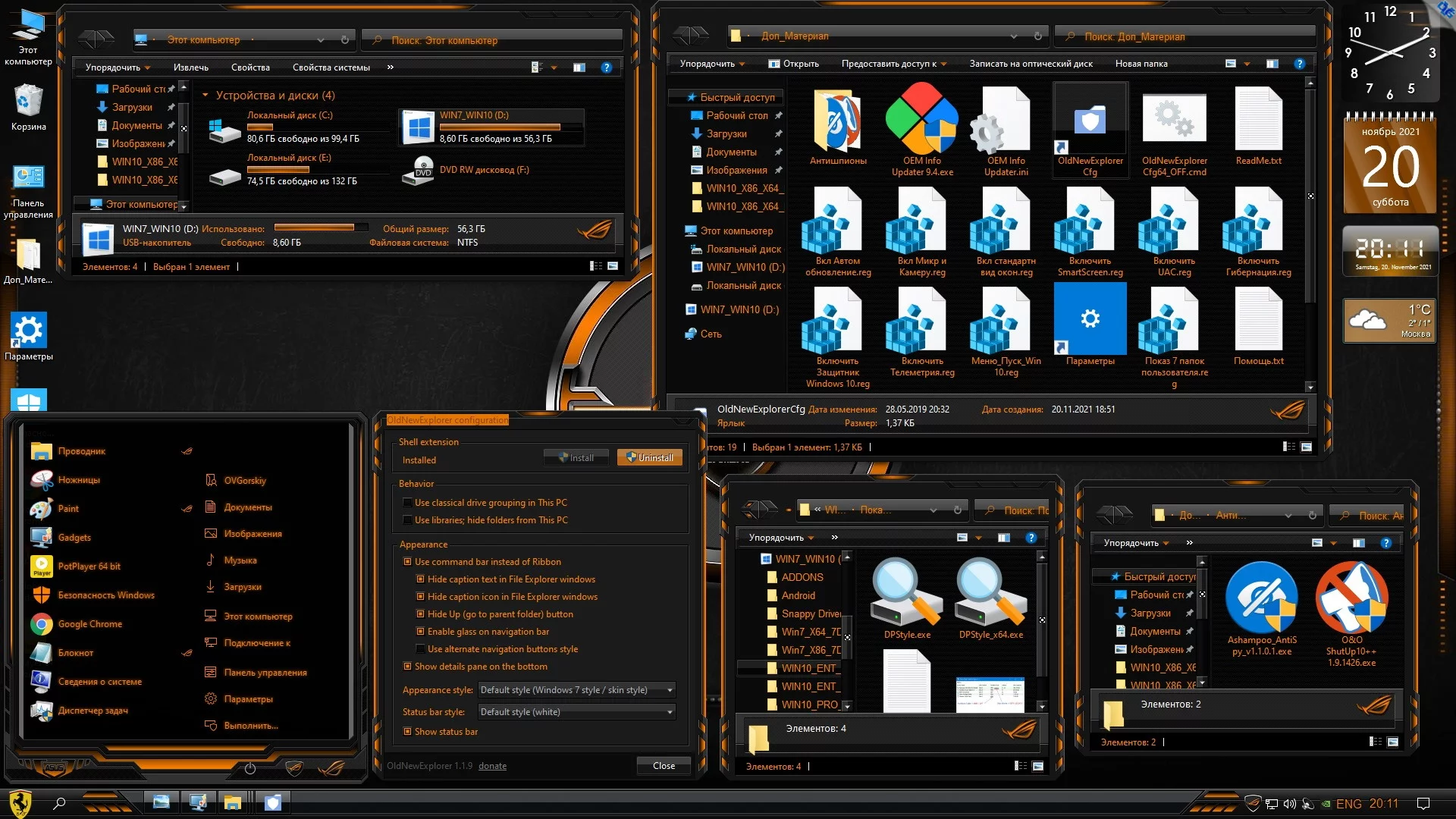
Task: Click the search magnifier on the taskbar
Action: [x=59, y=803]
